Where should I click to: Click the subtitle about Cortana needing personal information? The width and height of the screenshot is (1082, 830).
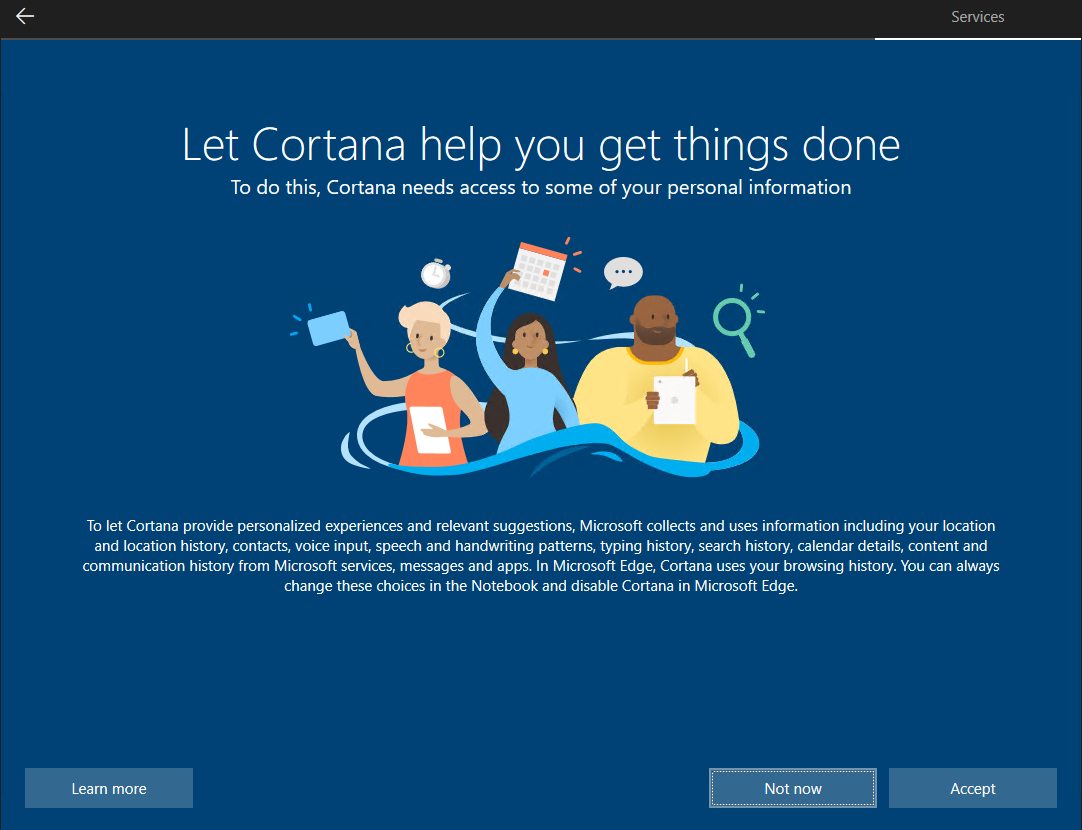[540, 187]
